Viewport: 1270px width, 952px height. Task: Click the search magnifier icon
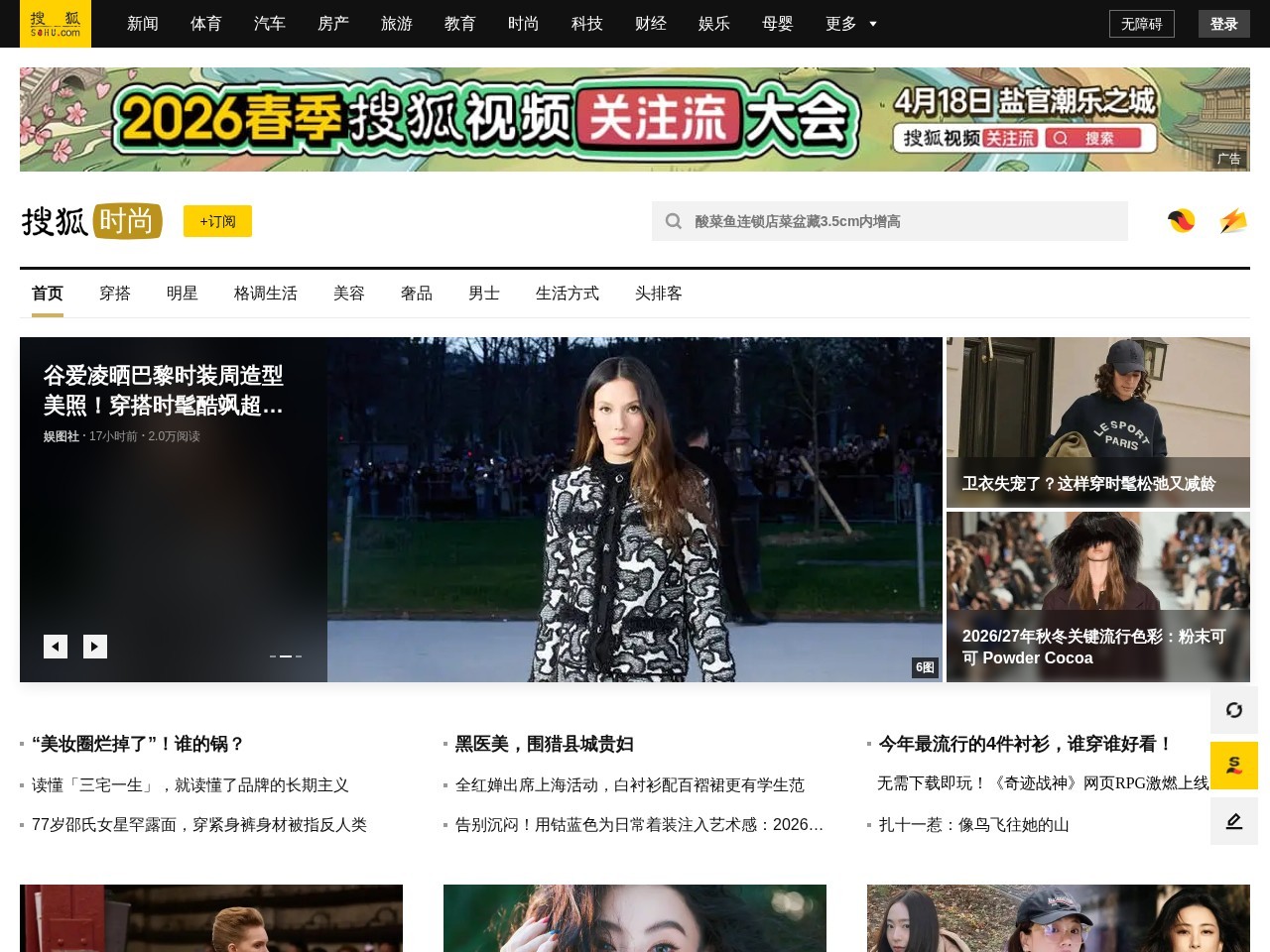pos(674,221)
